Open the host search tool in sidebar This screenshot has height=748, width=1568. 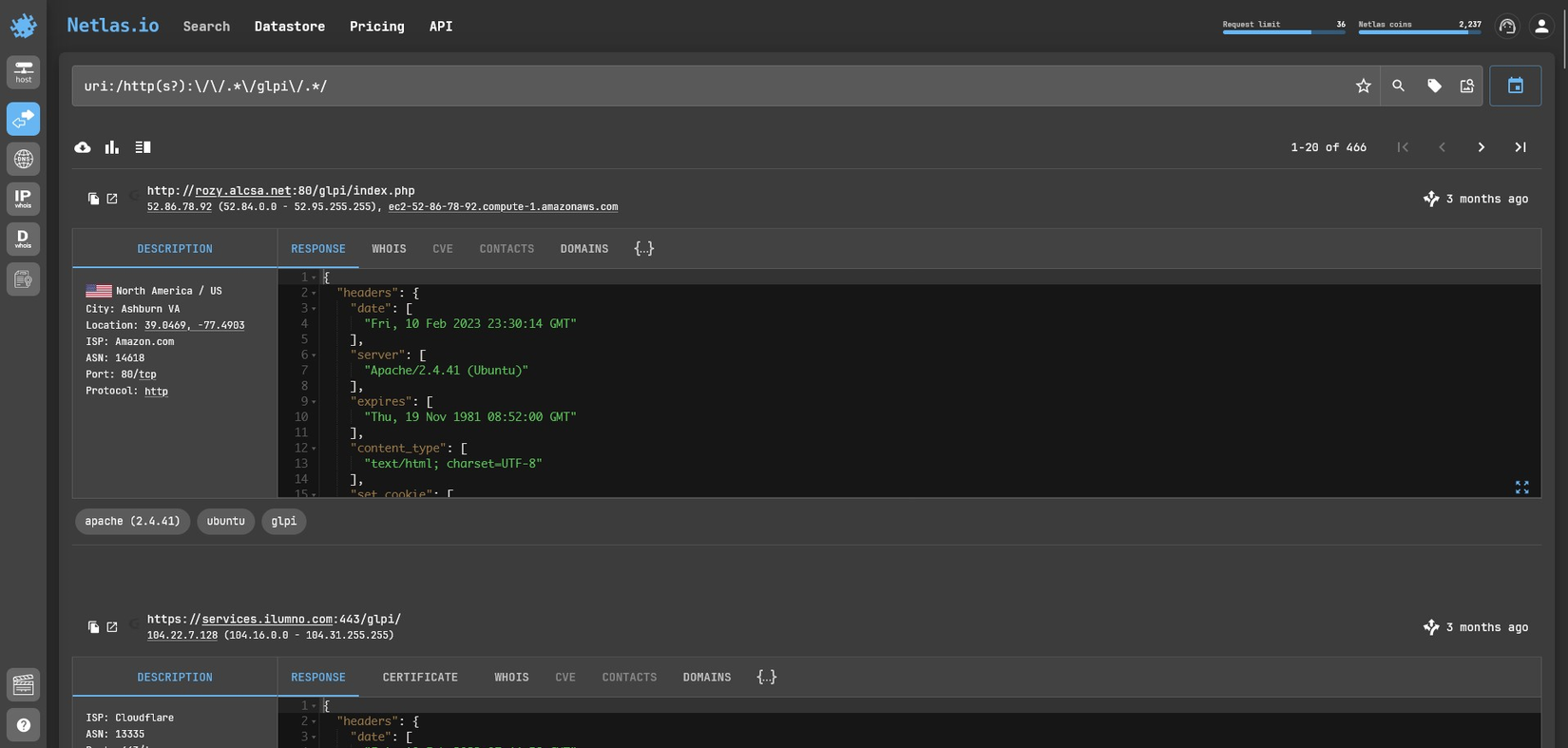(23, 72)
